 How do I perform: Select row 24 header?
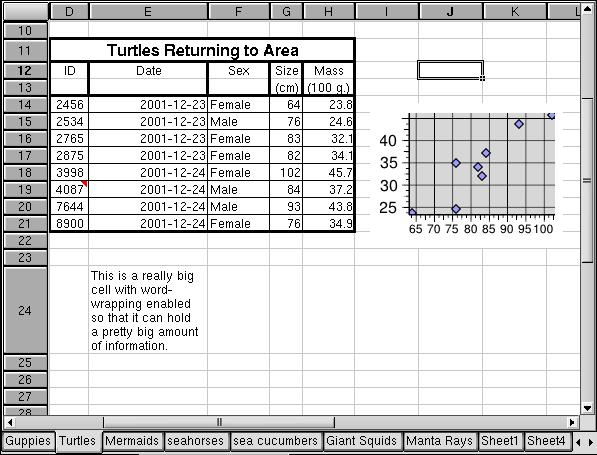tap(25, 310)
